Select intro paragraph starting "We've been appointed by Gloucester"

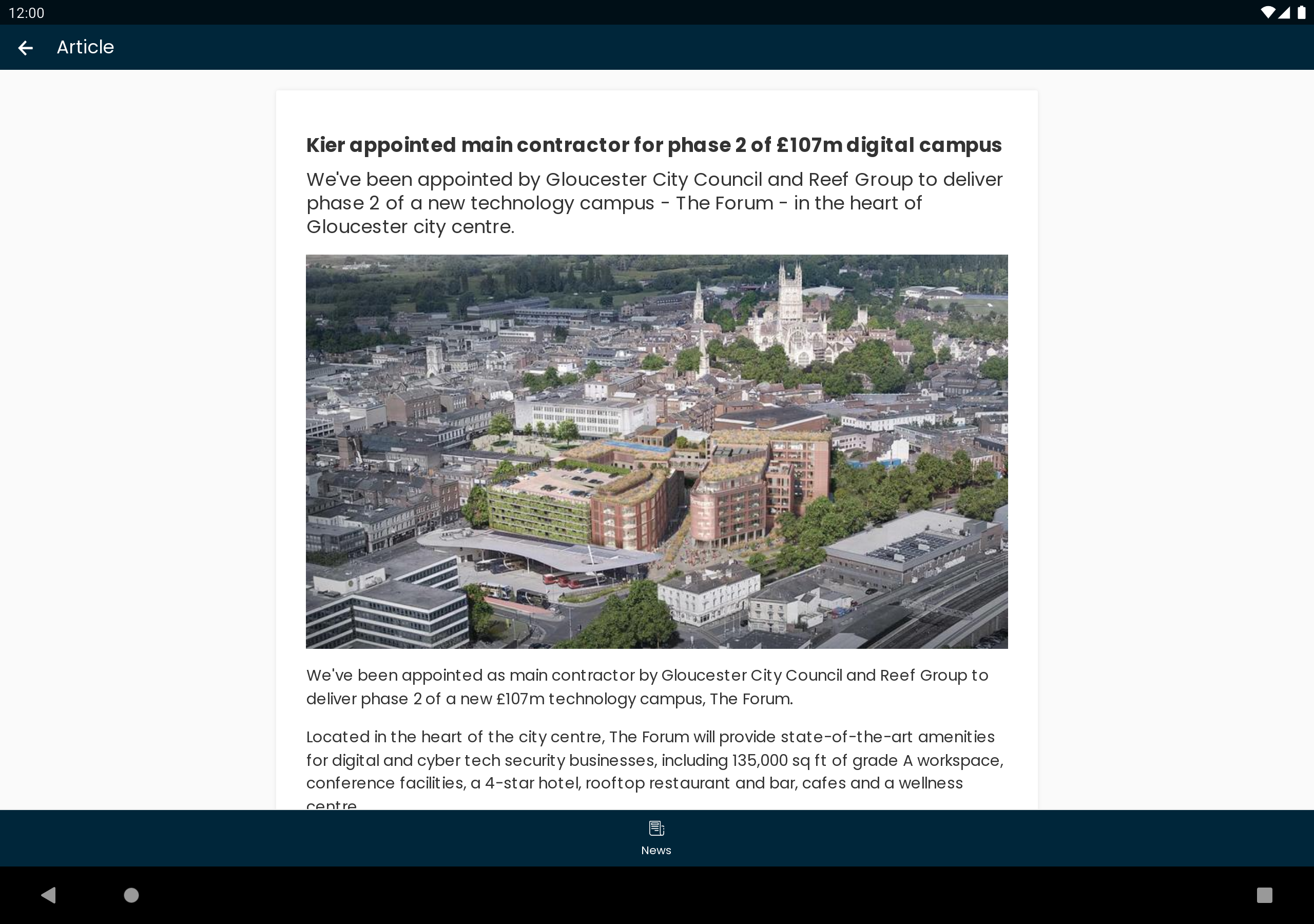[x=655, y=203]
